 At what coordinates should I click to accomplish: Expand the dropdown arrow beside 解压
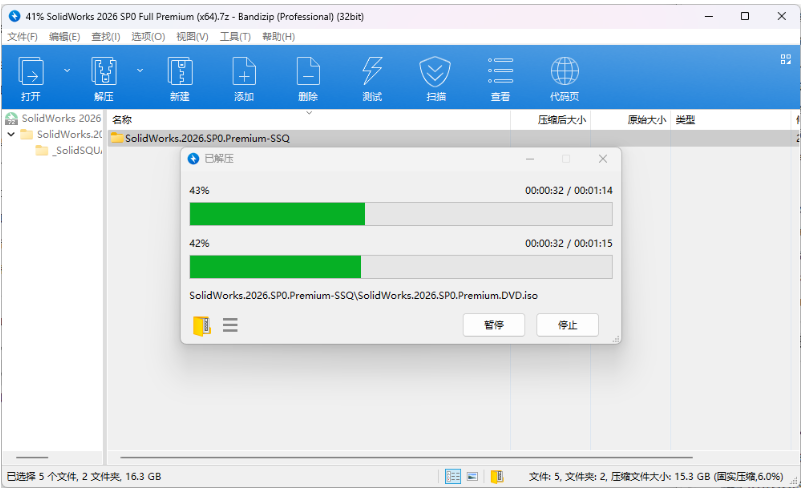pos(140,71)
